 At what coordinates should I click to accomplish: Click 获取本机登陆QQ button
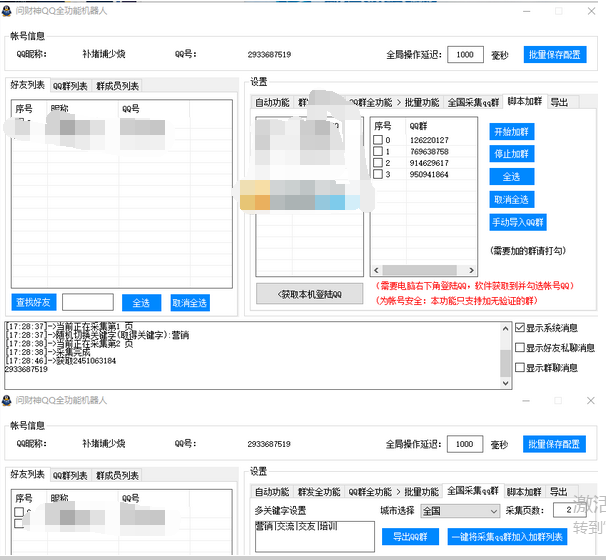[310, 294]
